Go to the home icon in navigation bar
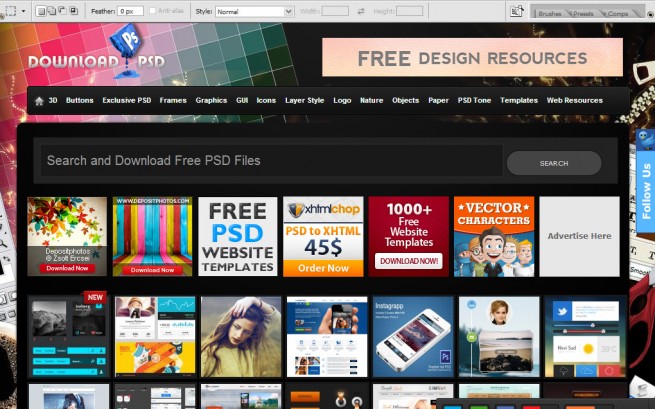This screenshot has height=409, width=655. click(39, 101)
